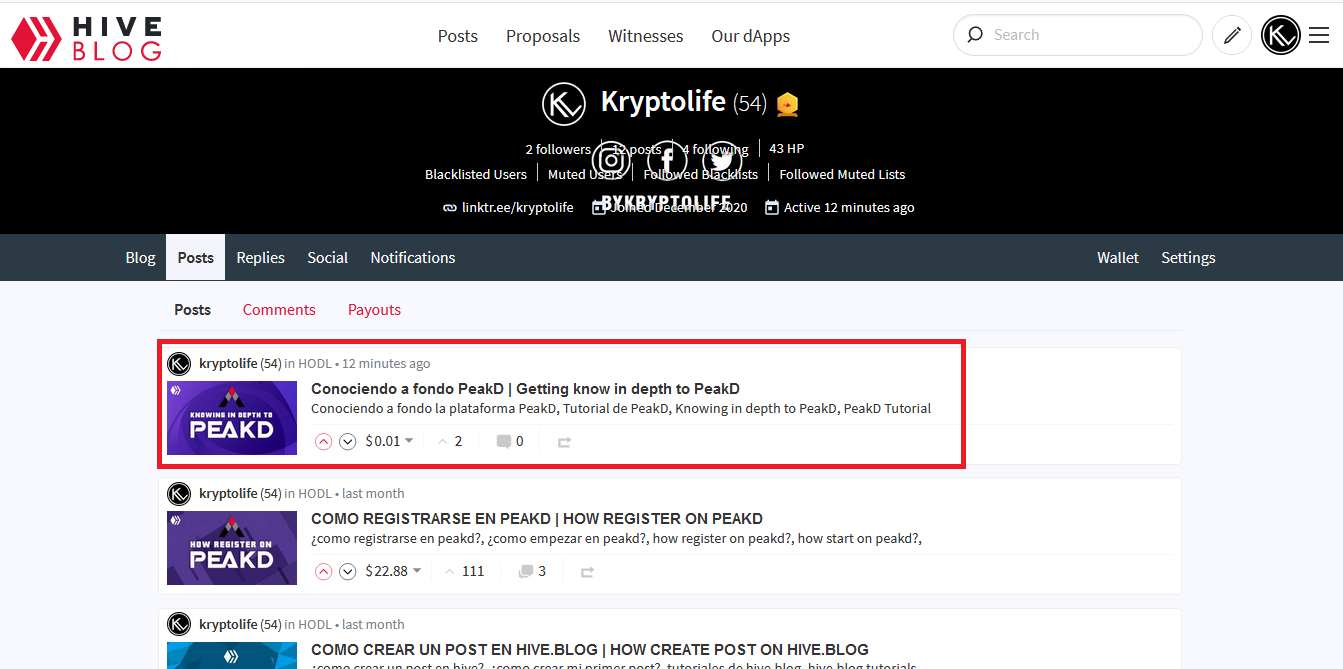Open Our dApps in the top navigation
The image size is (1343, 669).
click(751, 36)
